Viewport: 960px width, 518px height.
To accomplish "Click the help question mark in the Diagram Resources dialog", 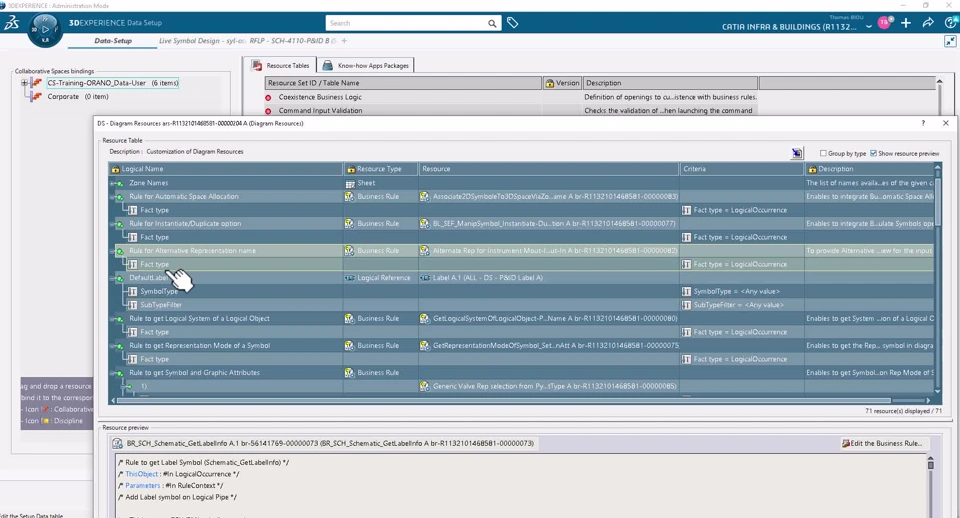I will [923, 123].
